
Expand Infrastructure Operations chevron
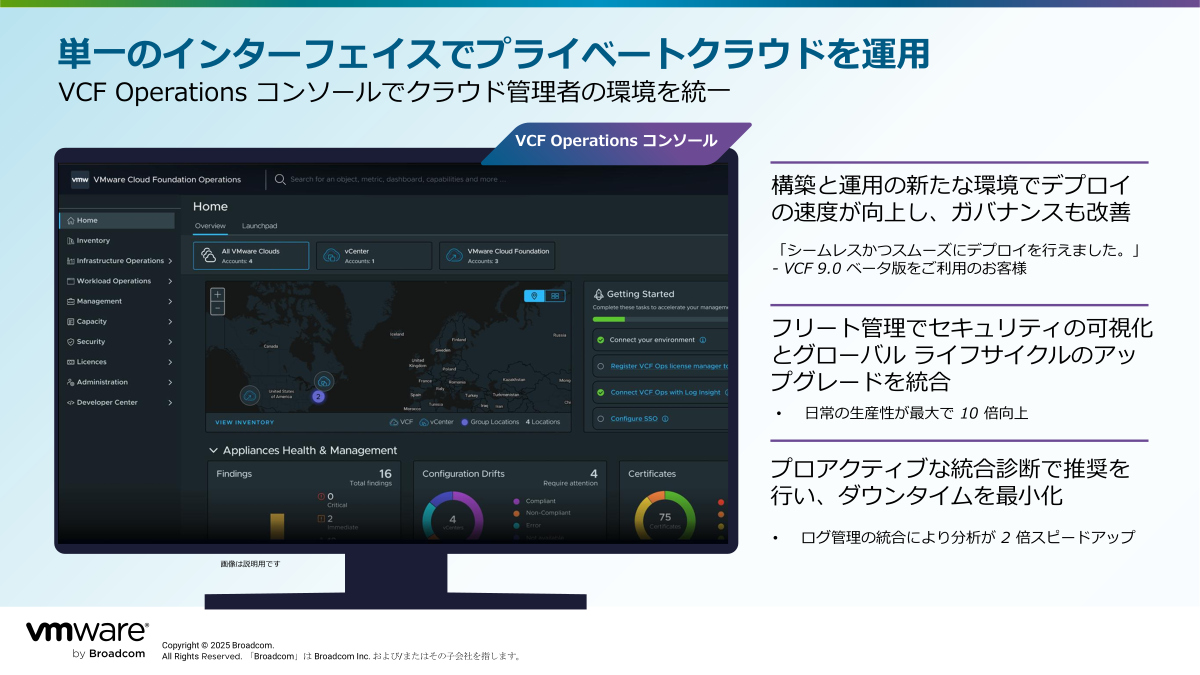pos(170,261)
